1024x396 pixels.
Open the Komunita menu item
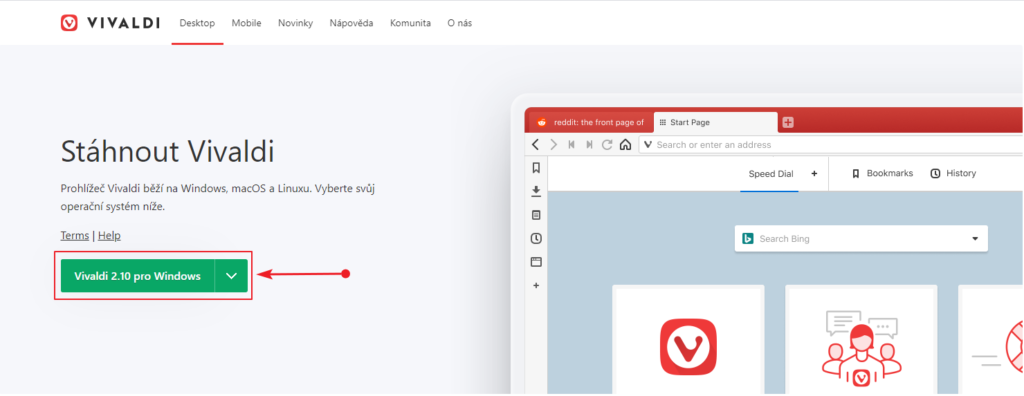(410, 23)
